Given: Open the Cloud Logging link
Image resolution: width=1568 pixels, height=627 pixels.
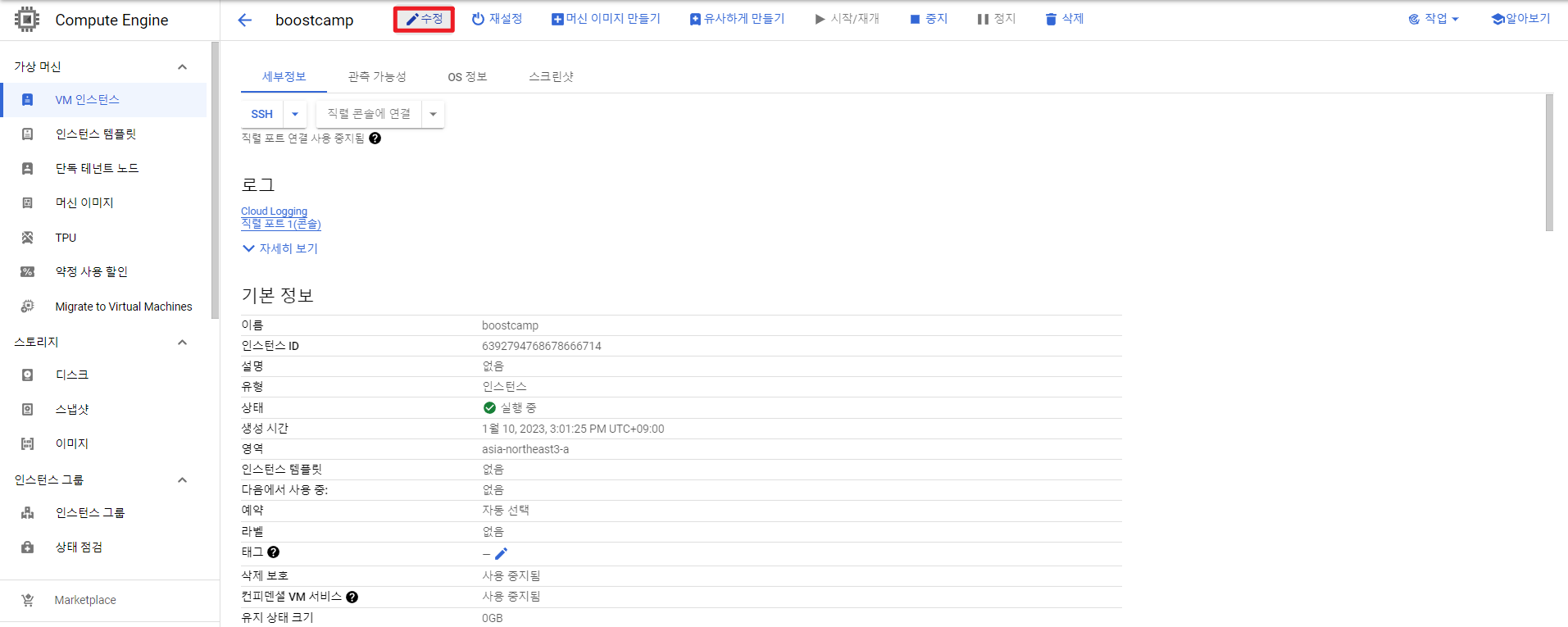Looking at the screenshot, I should point(274,211).
